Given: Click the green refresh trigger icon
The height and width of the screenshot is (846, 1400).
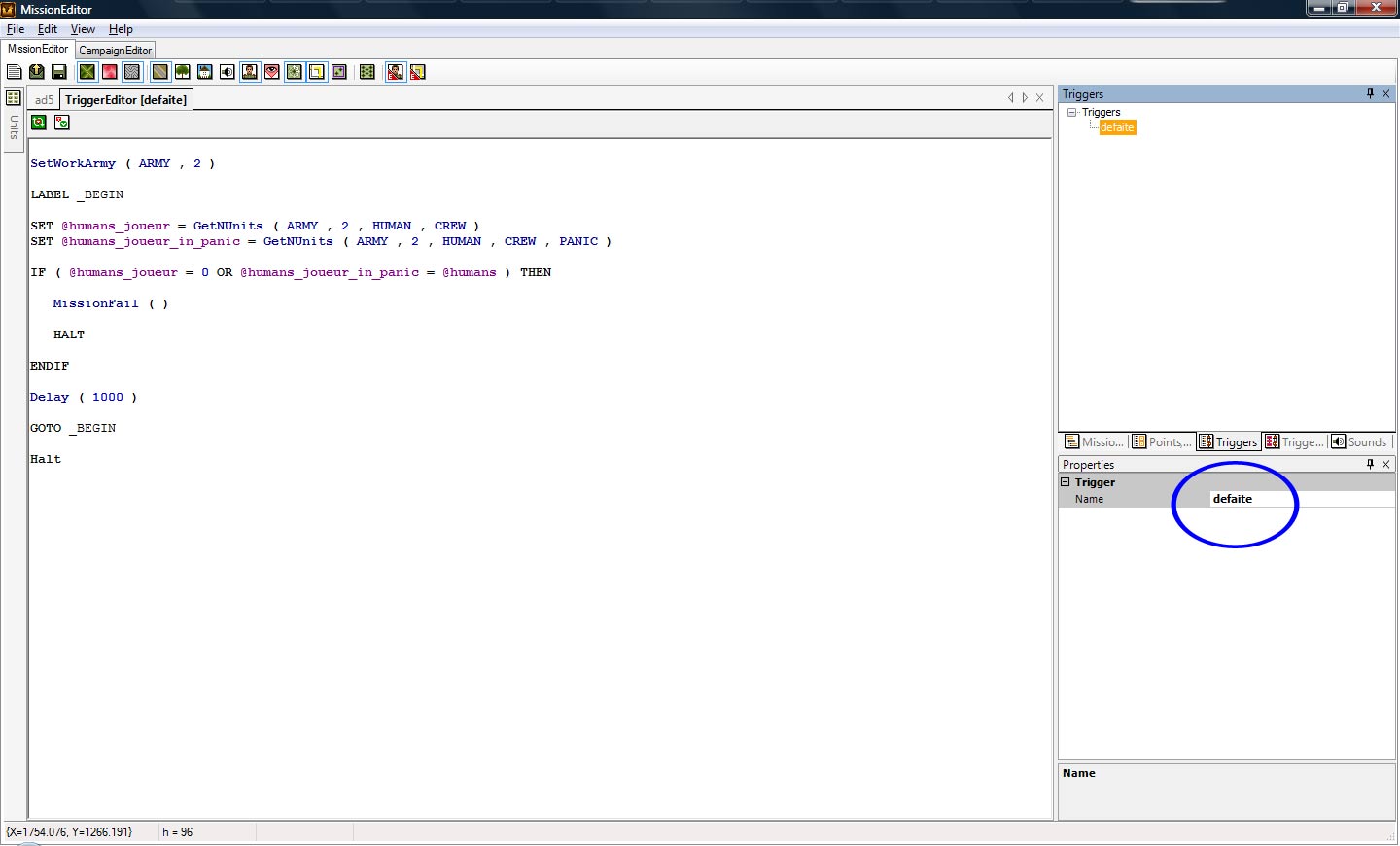Looking at the screenshot, I should pos(39,123).
